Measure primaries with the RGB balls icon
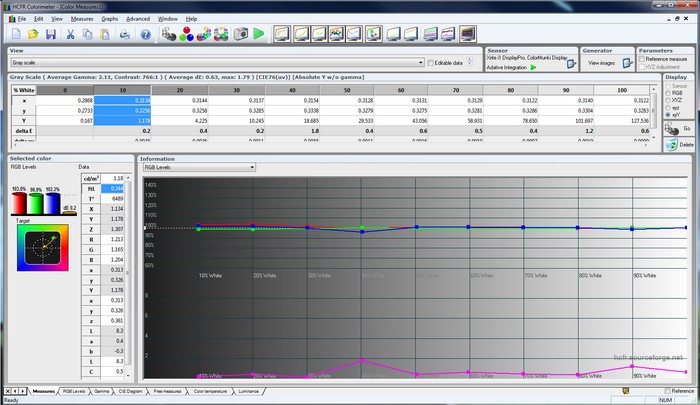700x405 pixels. 187,34
